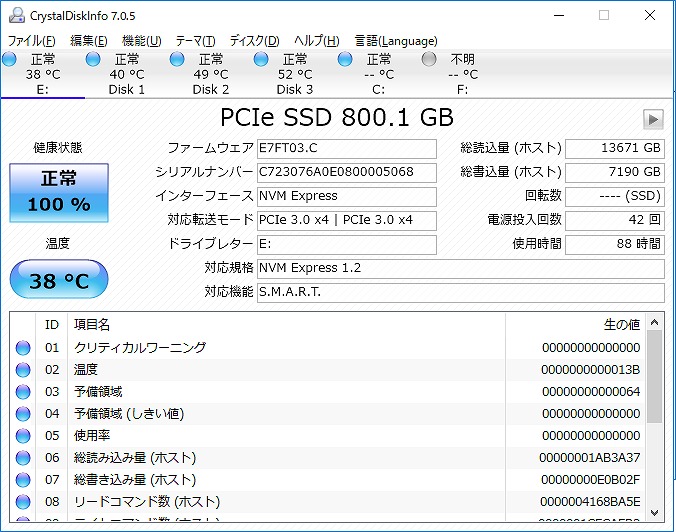Expand the テーマ(T) theme menu
The image size is (676, 532).
tap(195, 41)
